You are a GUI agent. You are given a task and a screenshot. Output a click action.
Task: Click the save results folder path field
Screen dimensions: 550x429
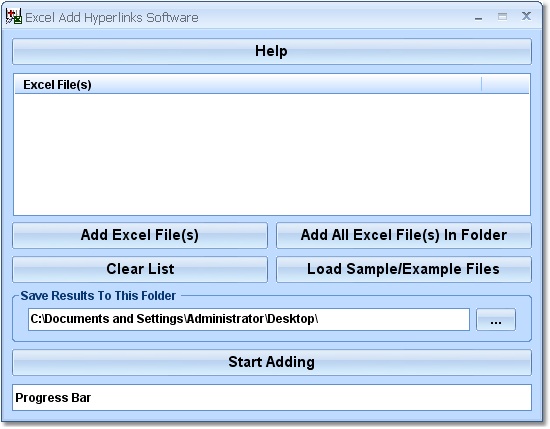[x=249, y=320]
